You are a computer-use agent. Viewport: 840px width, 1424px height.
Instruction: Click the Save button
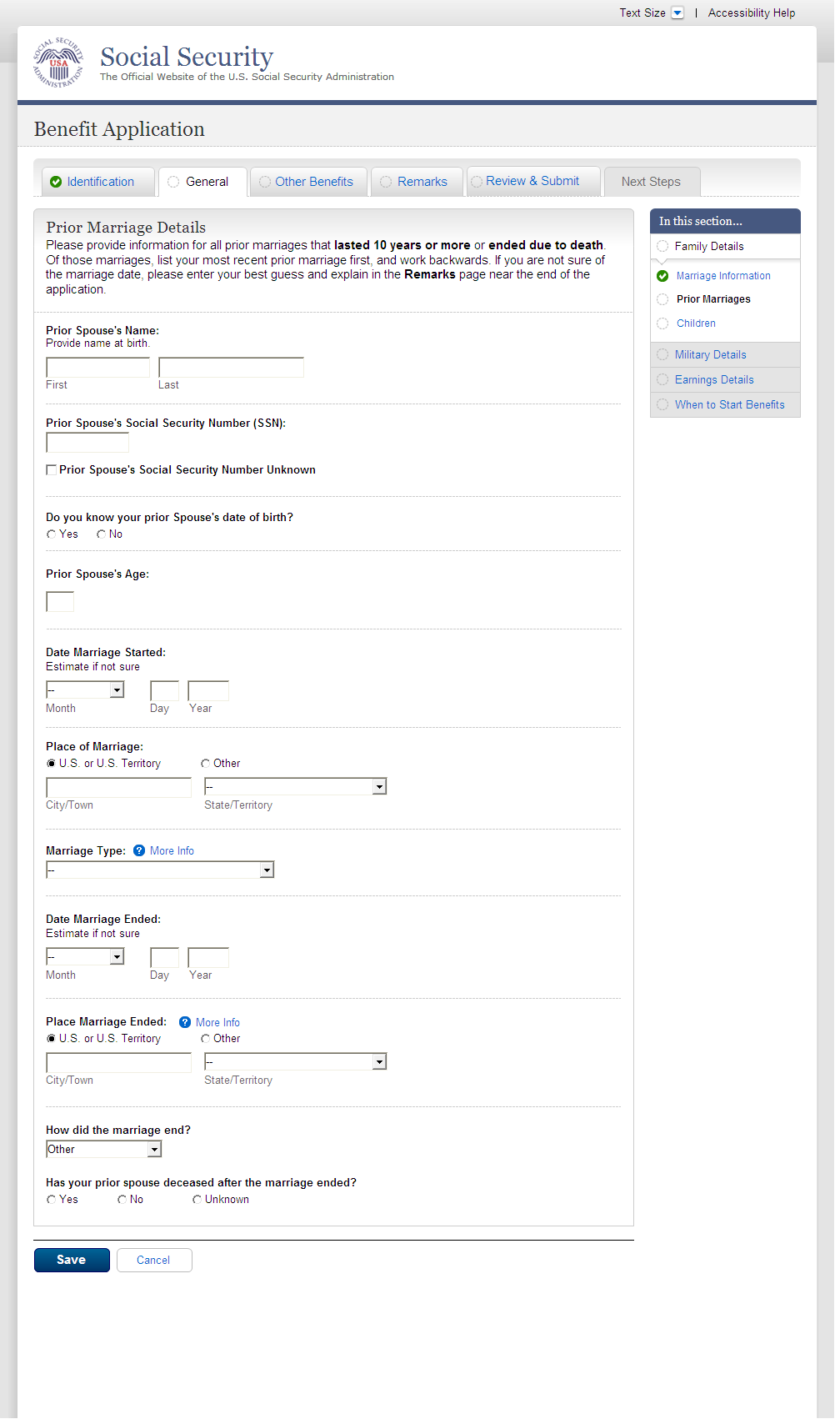click(x=72, y=1260)
